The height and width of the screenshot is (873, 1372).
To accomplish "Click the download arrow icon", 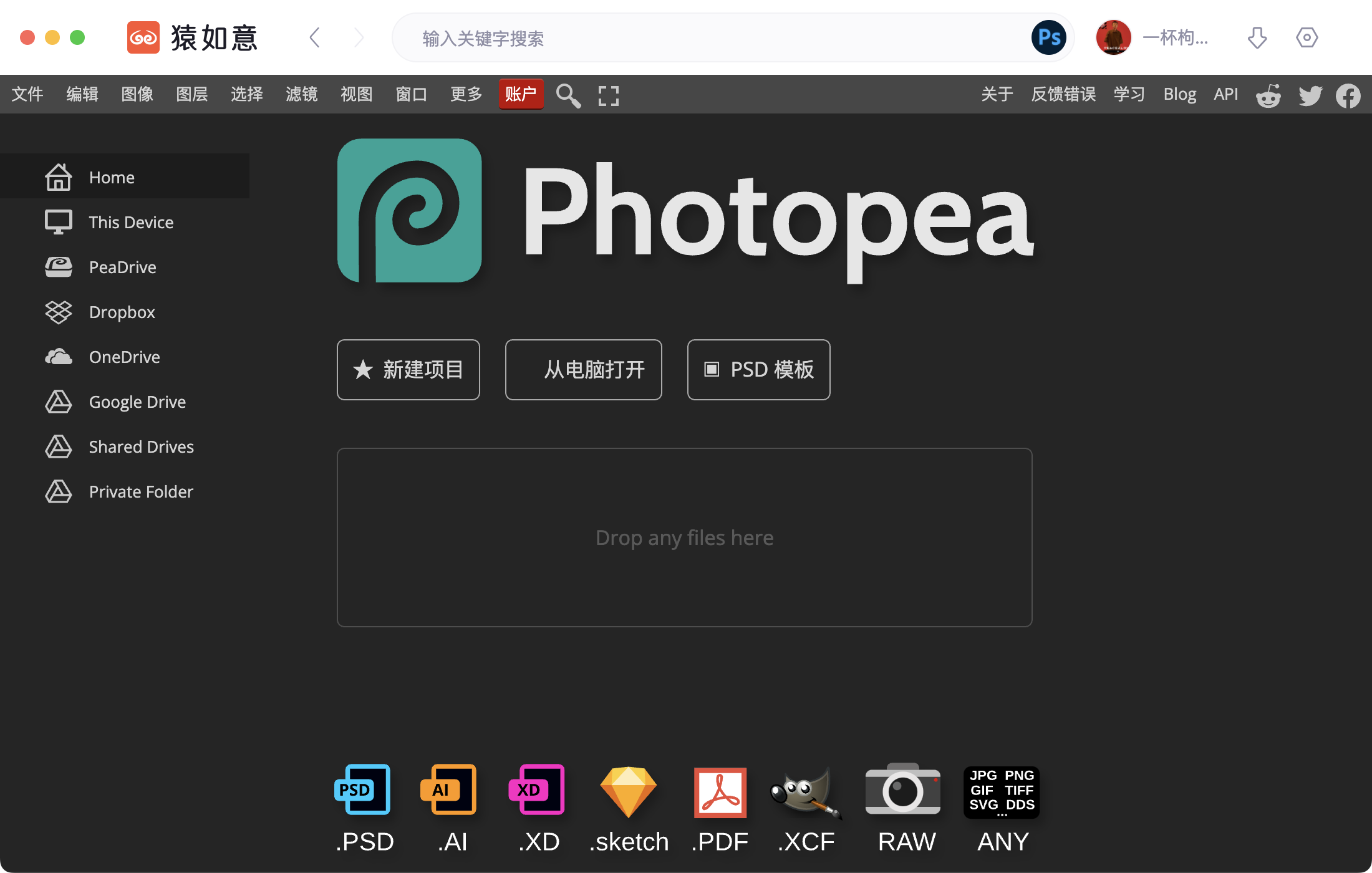I will 1257,37.
